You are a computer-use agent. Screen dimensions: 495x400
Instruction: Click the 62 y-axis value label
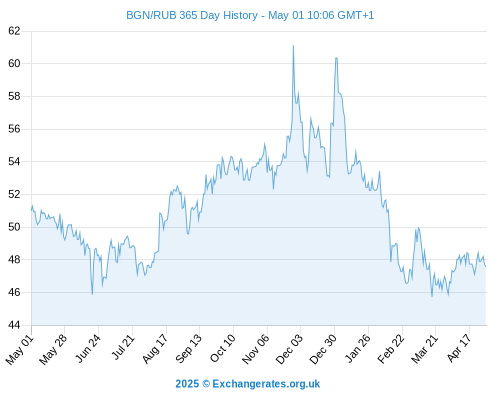pos(14,31)
